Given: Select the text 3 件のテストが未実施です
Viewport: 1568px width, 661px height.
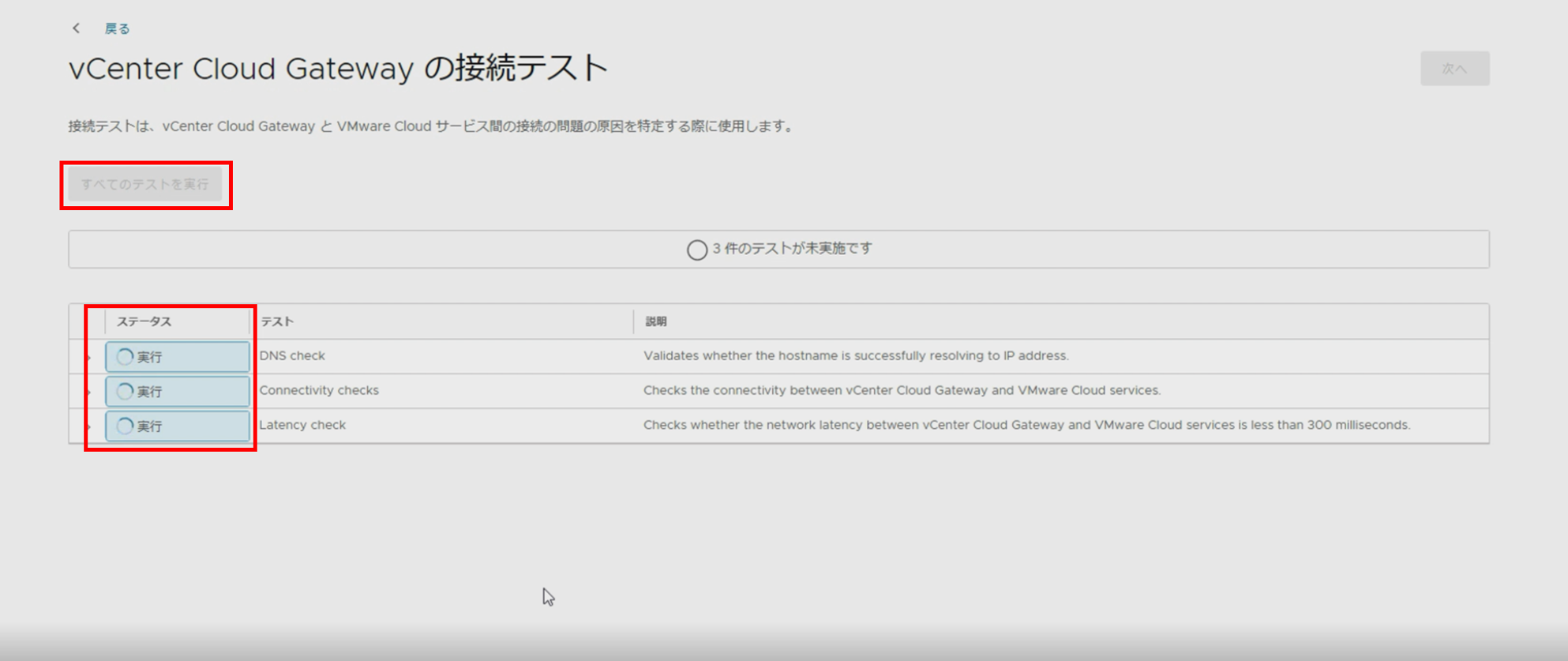Looking at the screenshot, I should pyautogui.click(x=792, y=248).
